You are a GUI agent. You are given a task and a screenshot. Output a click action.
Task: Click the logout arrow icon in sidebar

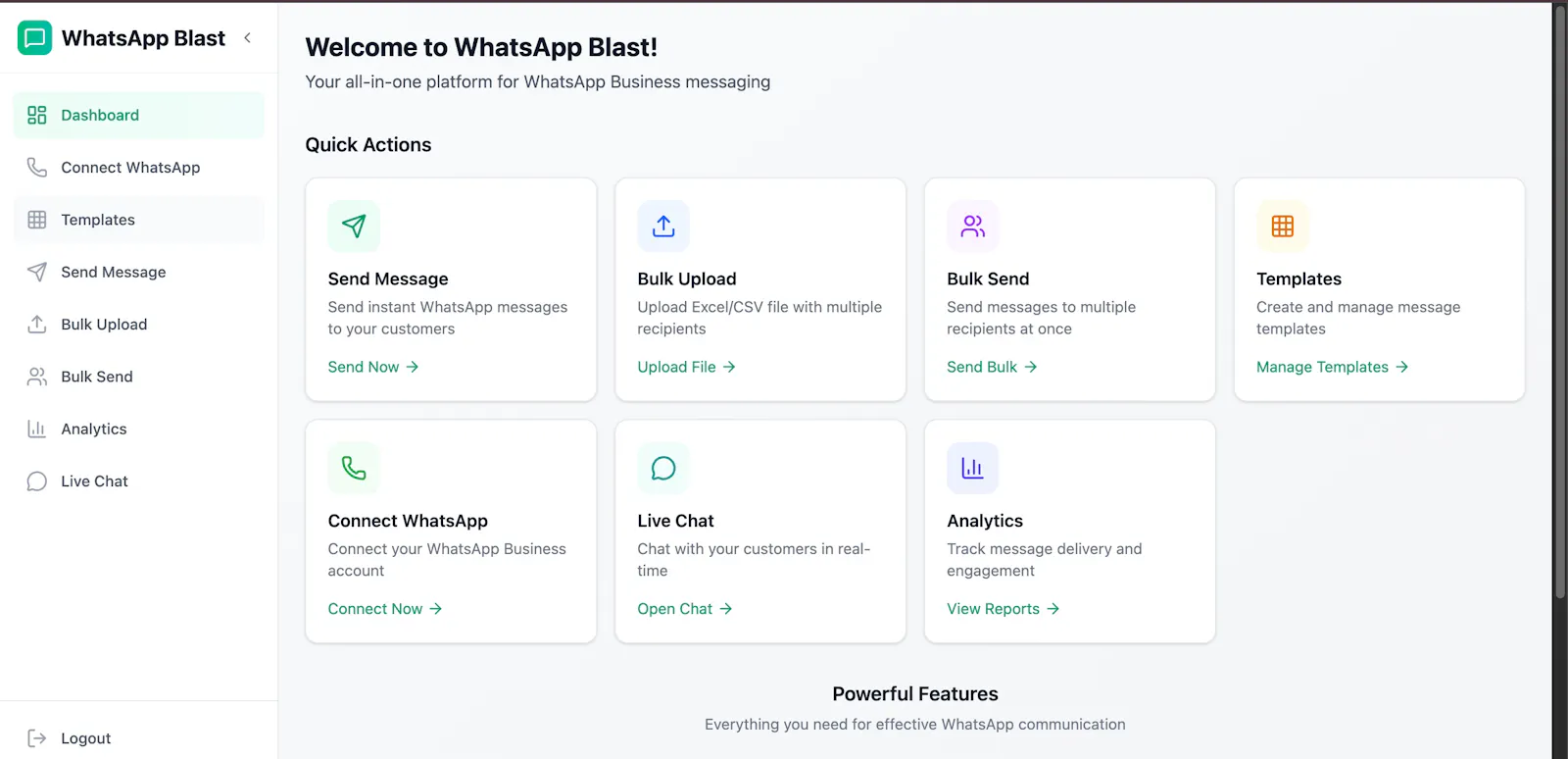click(x=37, y=738)
